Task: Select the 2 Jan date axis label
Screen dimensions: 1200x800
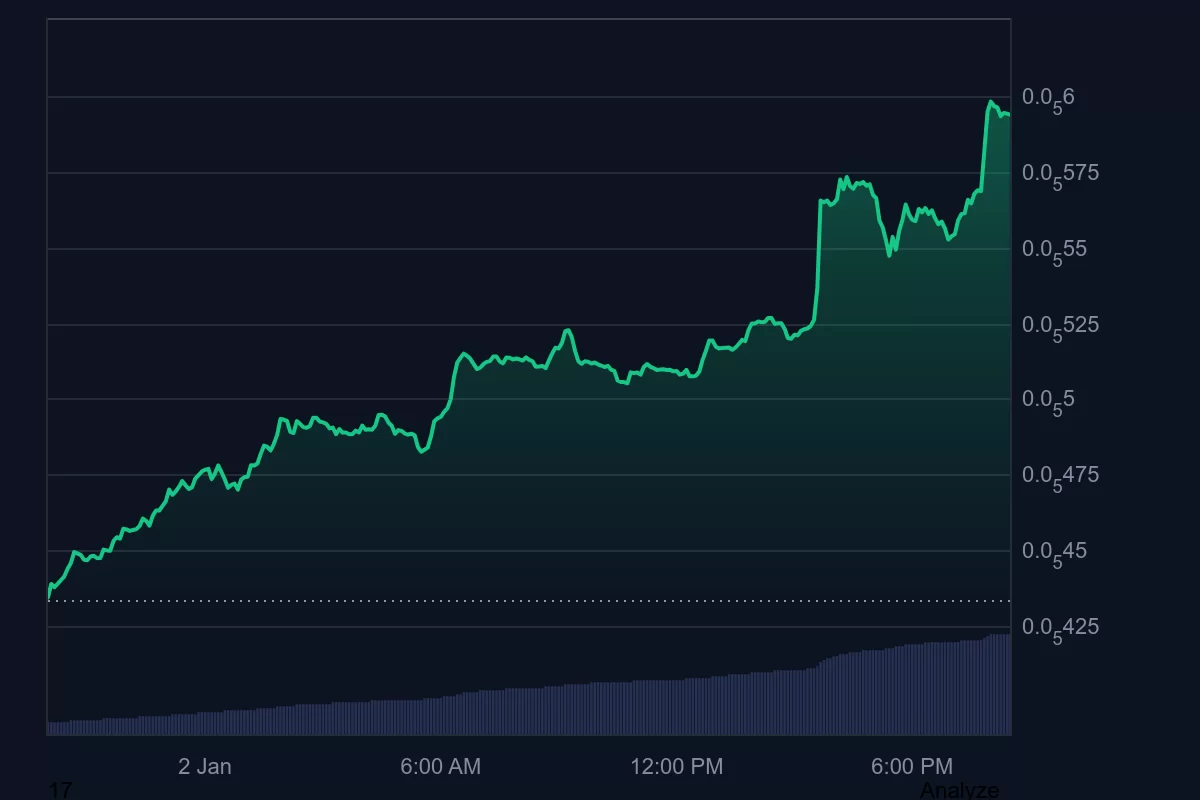Action: click(x=205, y=767)
